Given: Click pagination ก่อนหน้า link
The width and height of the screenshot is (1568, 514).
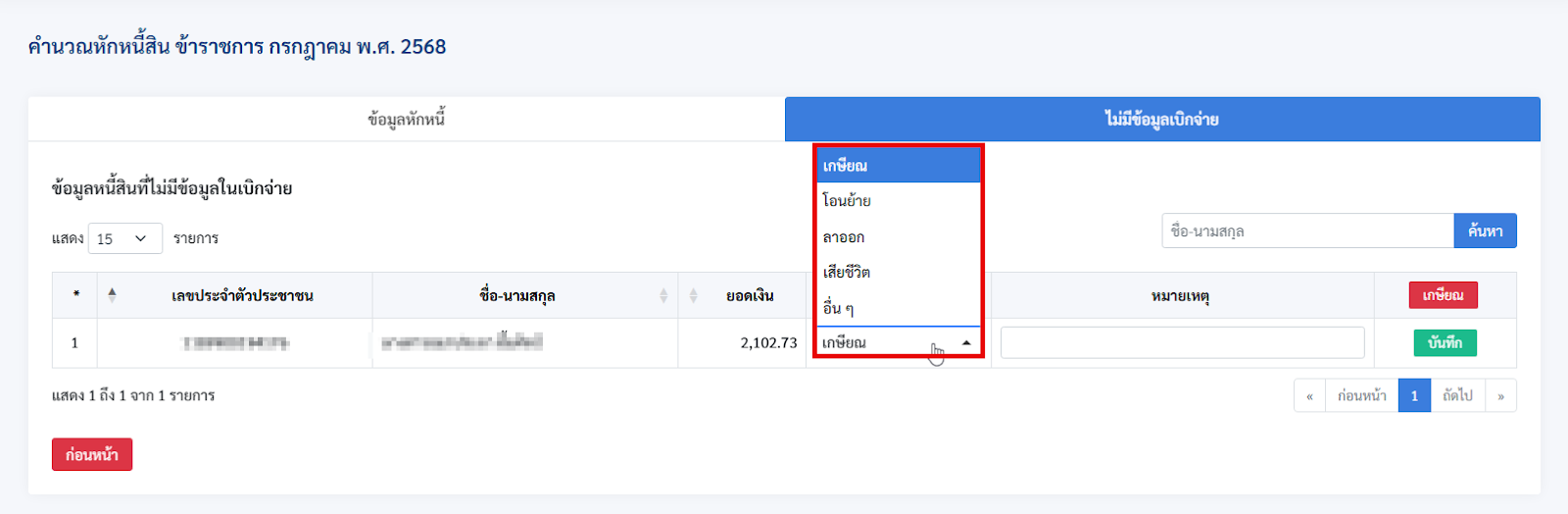Looking at the screenshot, I should [x=1361, y=396].
